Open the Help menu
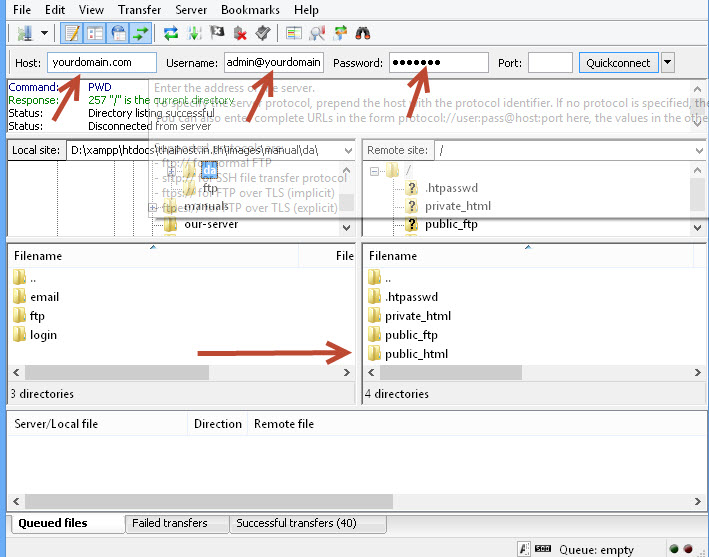This screenshot has width=709, height=557. click(x=306, y=9)
